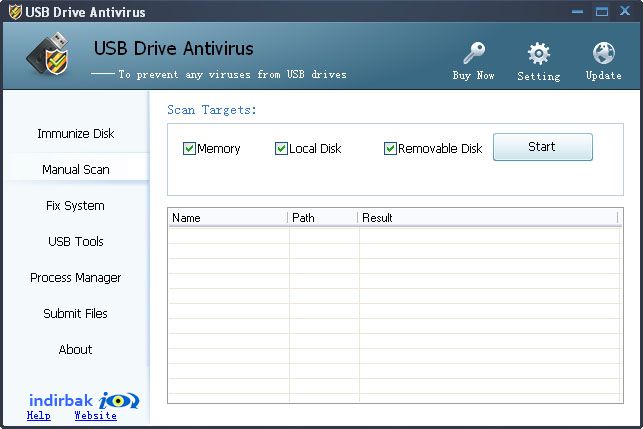Screen dimensions: 643x429
Task: Sort results by Name column
Action: tap(228, 218)
